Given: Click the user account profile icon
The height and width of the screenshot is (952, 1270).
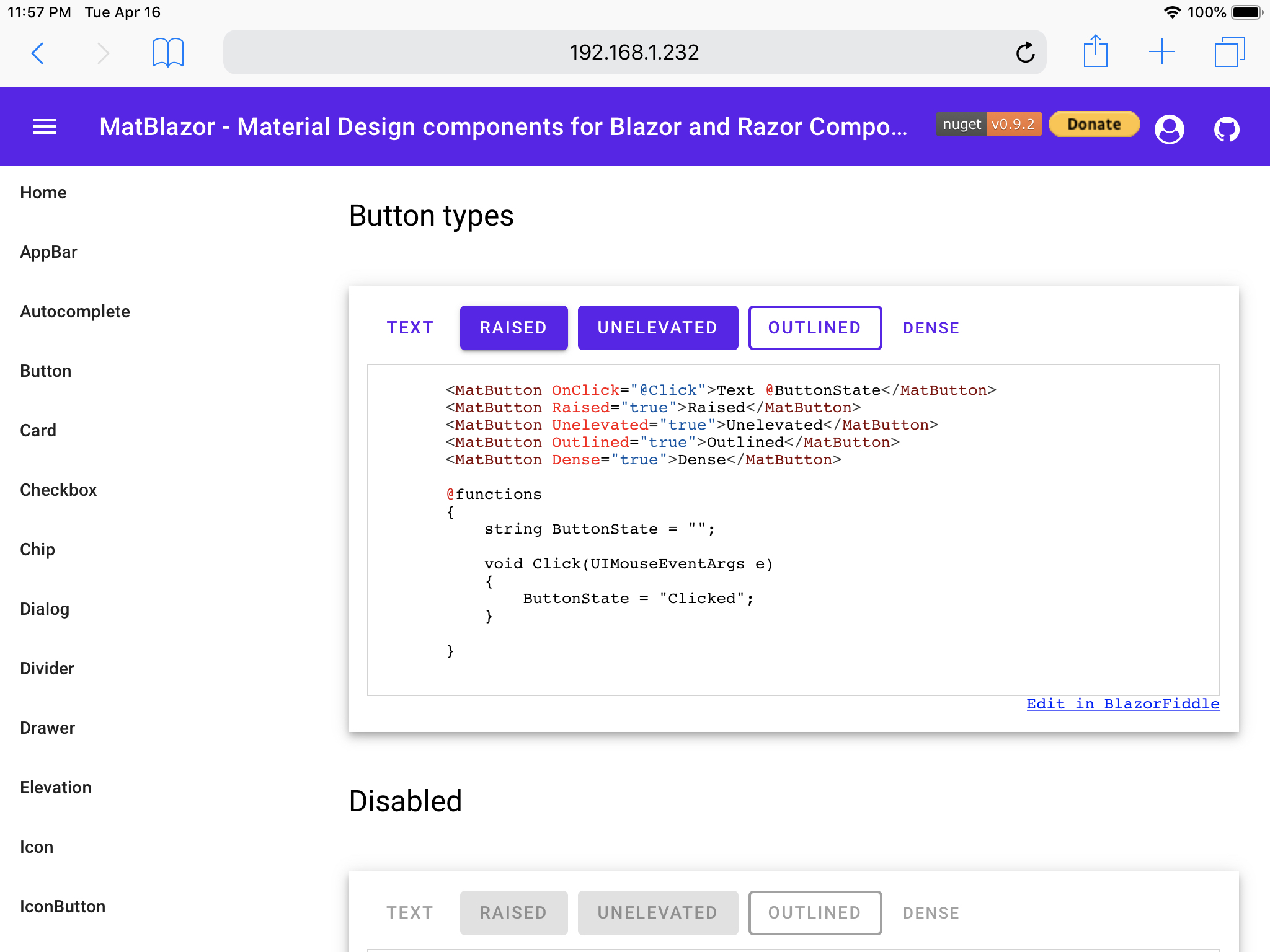Looking at the screenshot, I should pos(1170,129).
